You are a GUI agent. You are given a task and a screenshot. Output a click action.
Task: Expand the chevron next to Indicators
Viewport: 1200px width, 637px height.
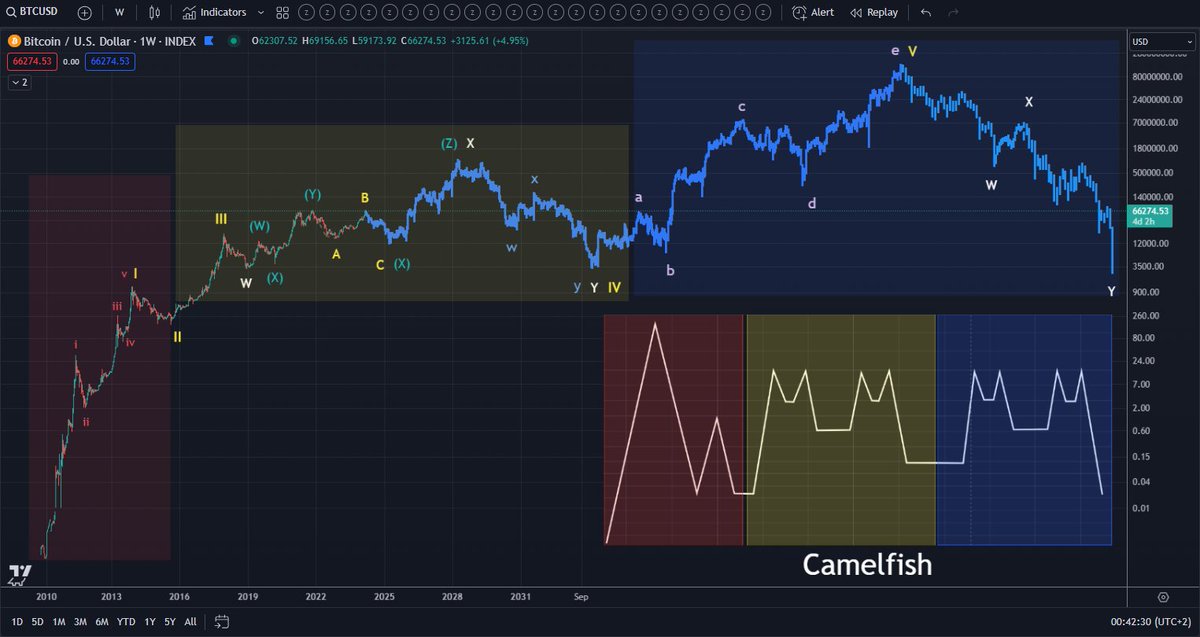(x=261, y=12)
